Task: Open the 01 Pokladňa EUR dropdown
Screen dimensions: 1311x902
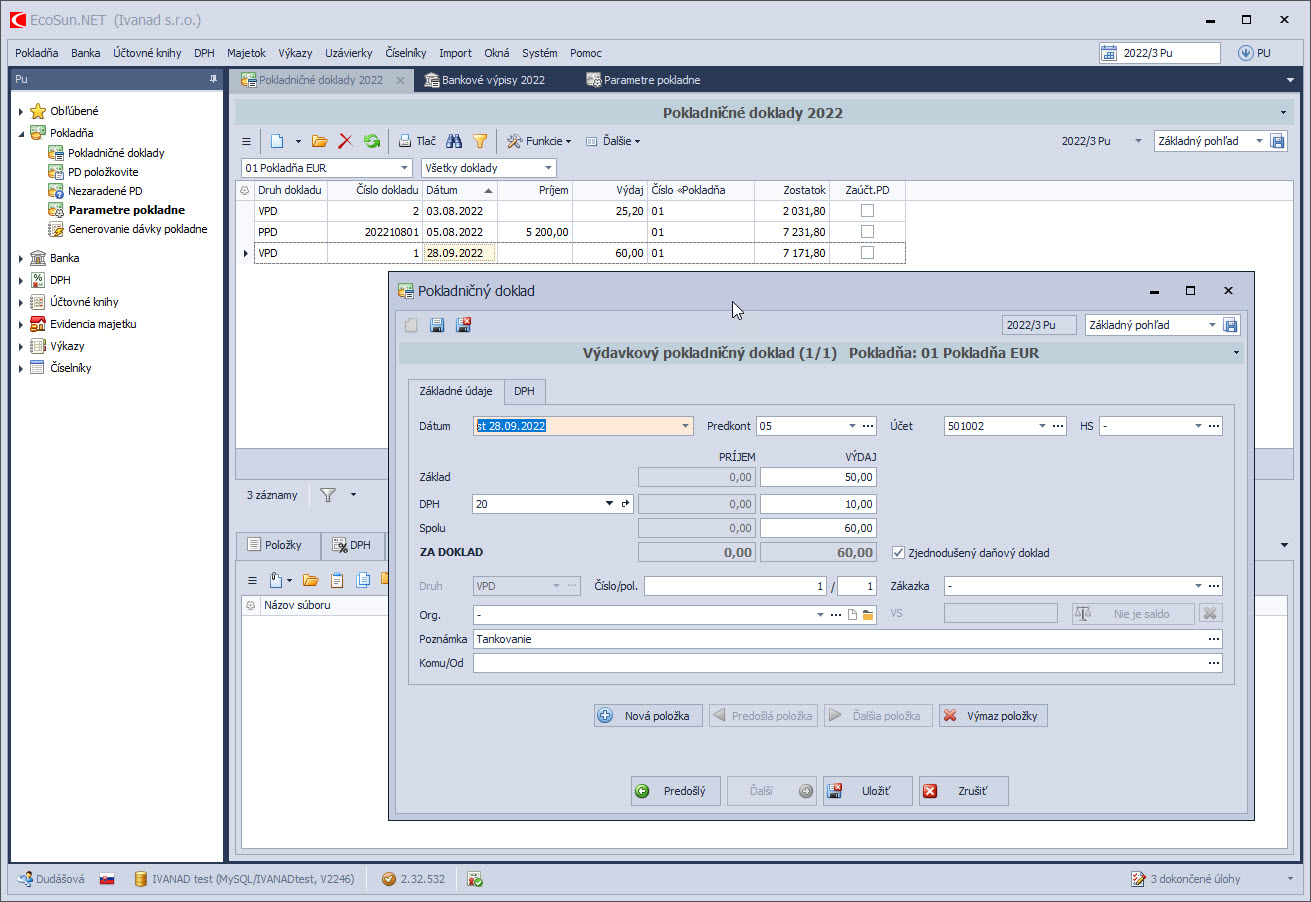Action: (404, 168)
